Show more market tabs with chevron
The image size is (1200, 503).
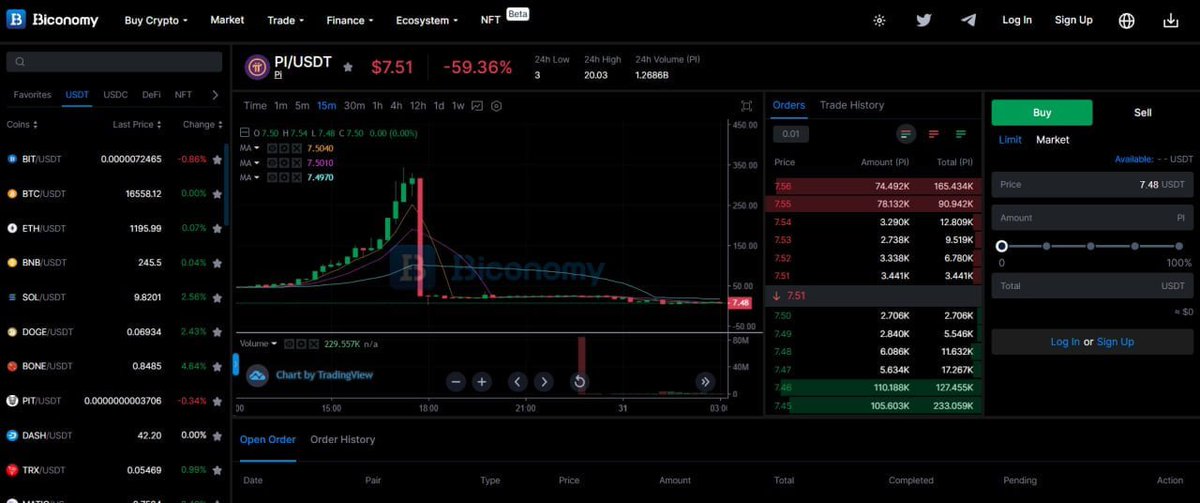pyautogui.click(x=215, y=95)
